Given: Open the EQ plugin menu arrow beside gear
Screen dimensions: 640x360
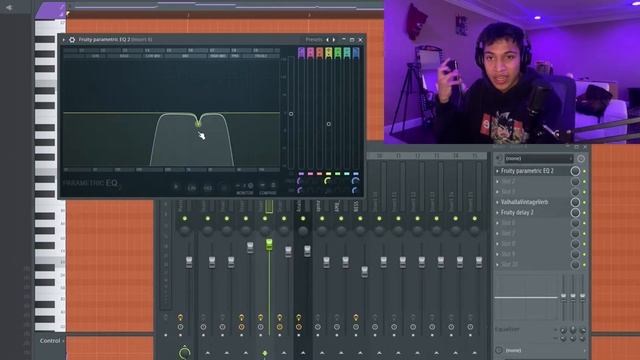Looking at the screenshot, I should [x=64, y=40].
